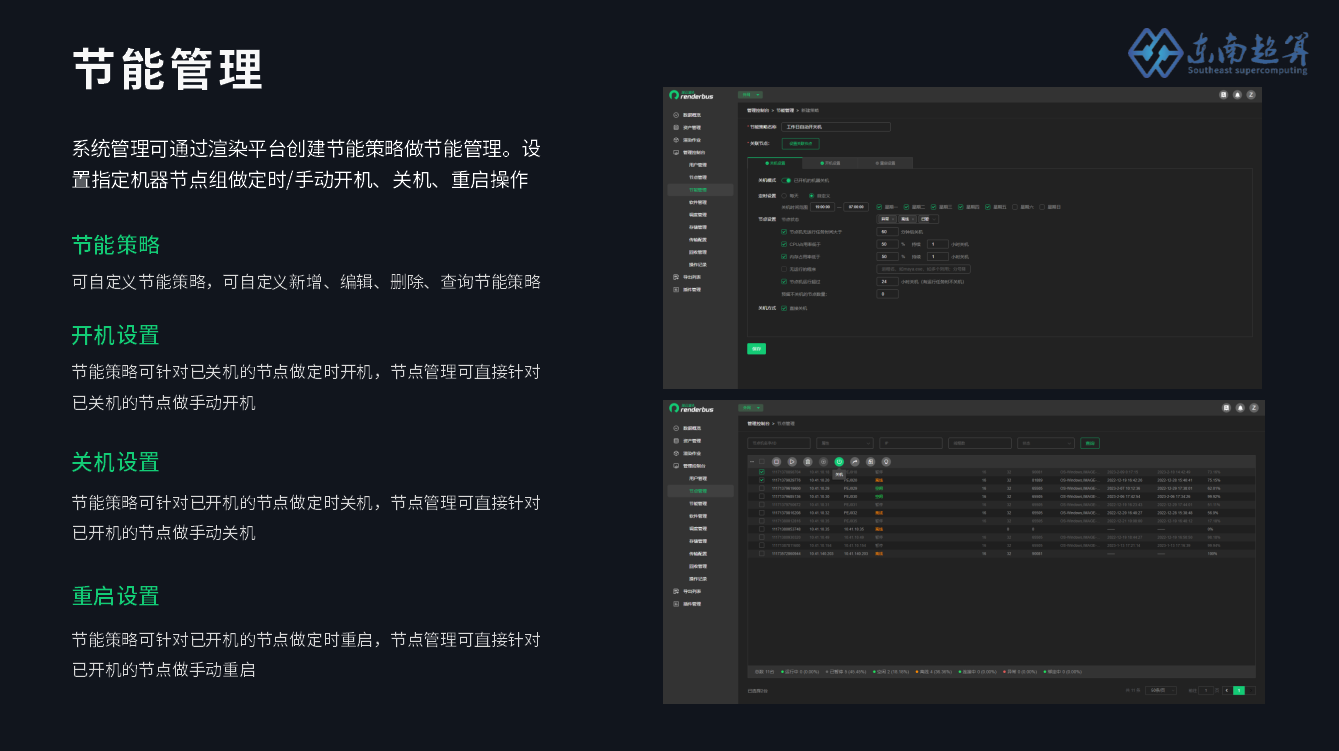Click the document icon beside bell, policy editor screenshot
The height and width of the screenshot is (751, 1339).
pyautogui.click(x=1223, y=94)
